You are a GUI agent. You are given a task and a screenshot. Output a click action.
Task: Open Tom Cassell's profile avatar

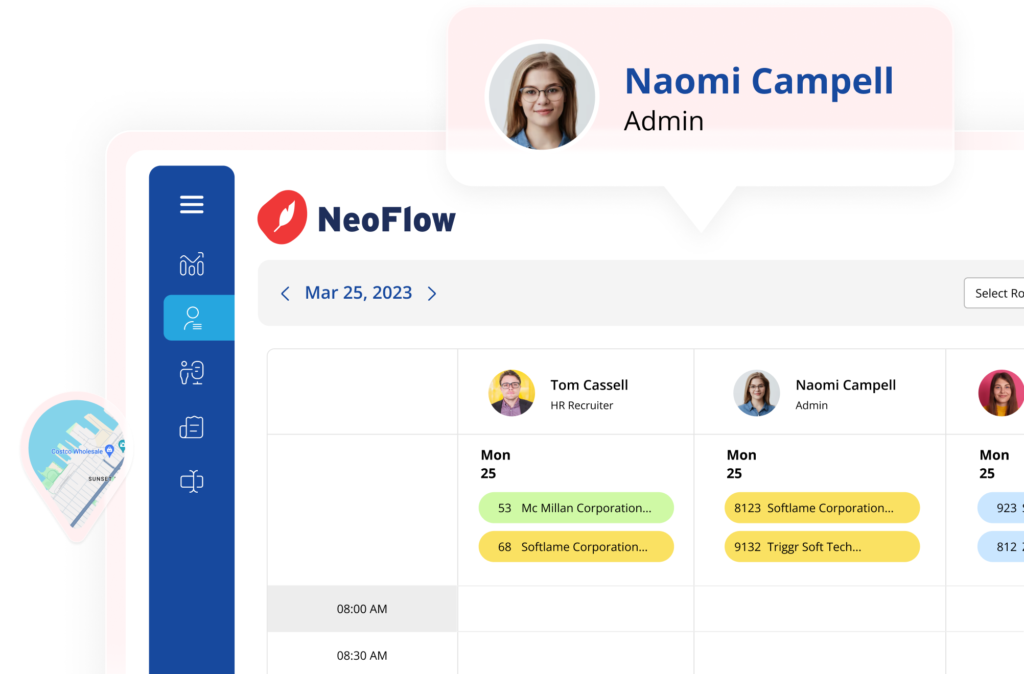(x=511, y=393)
